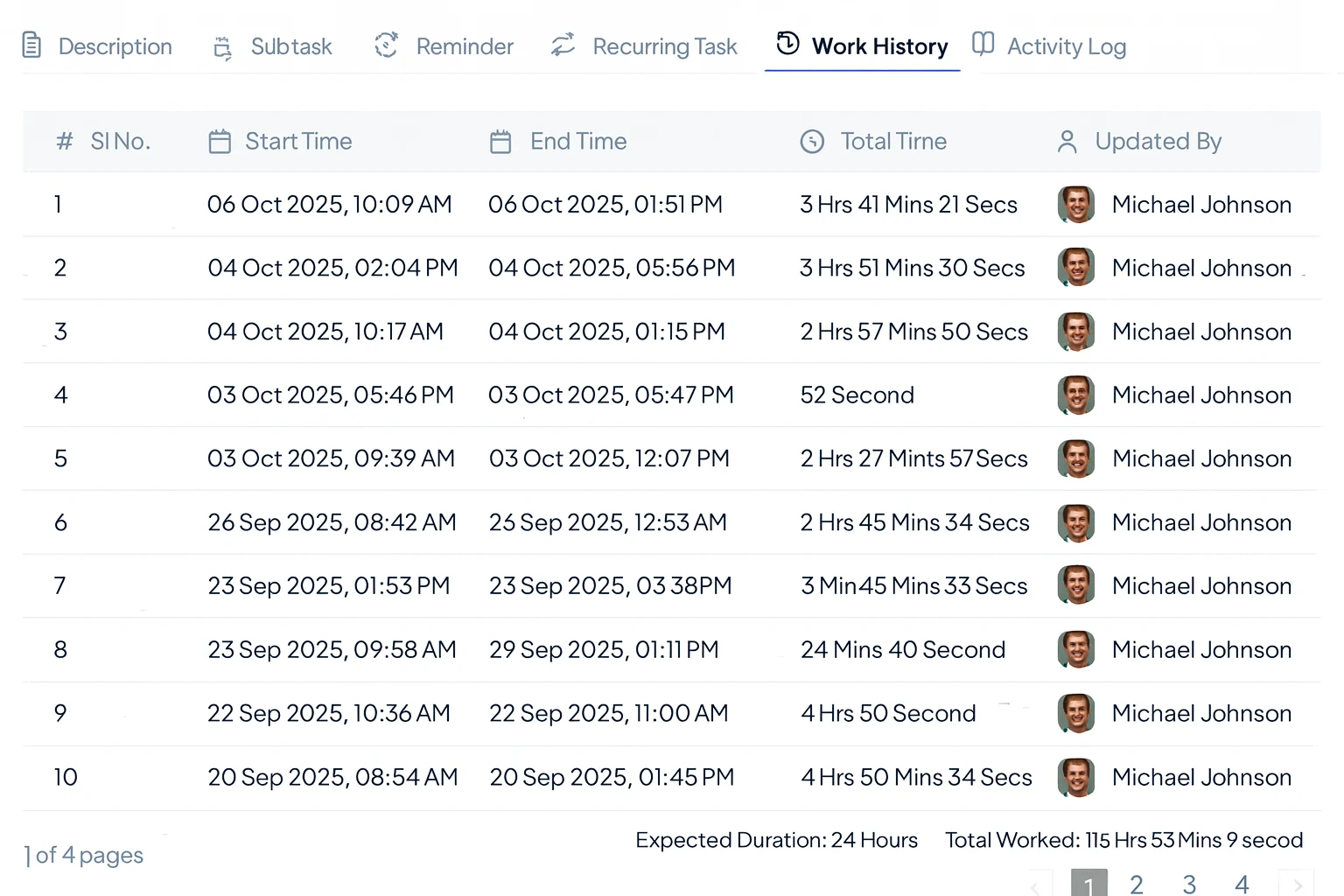Switch to the Subtask tab

click(273, 46)
